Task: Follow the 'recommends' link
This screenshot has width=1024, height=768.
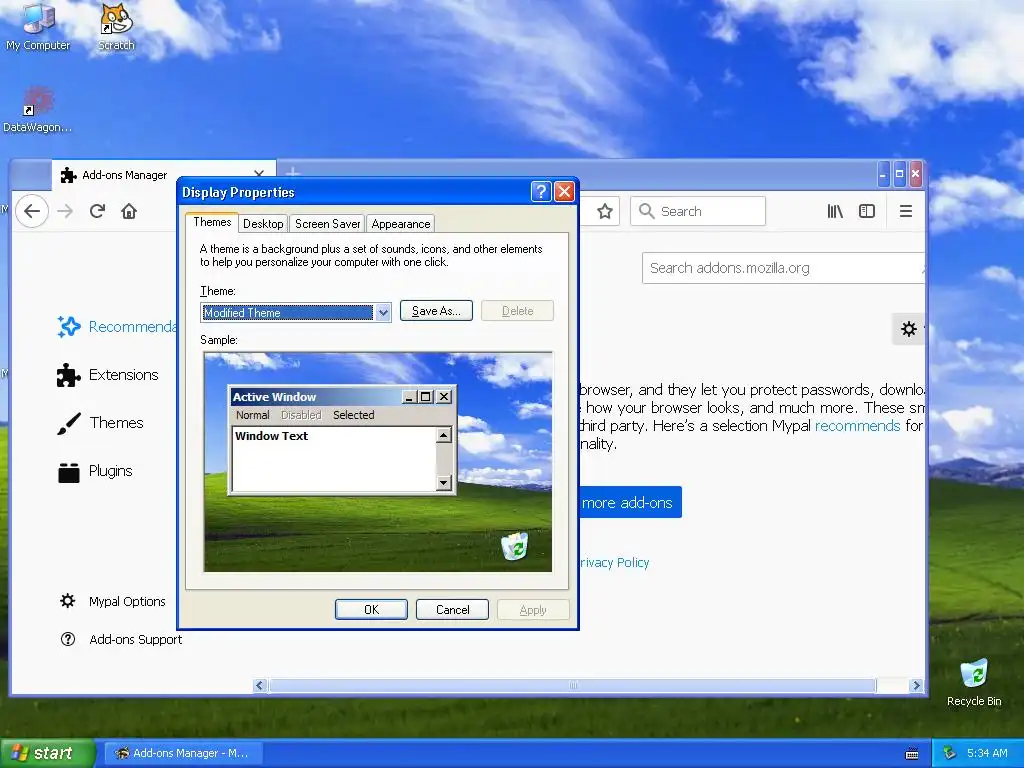Action: tap(857, 426)
